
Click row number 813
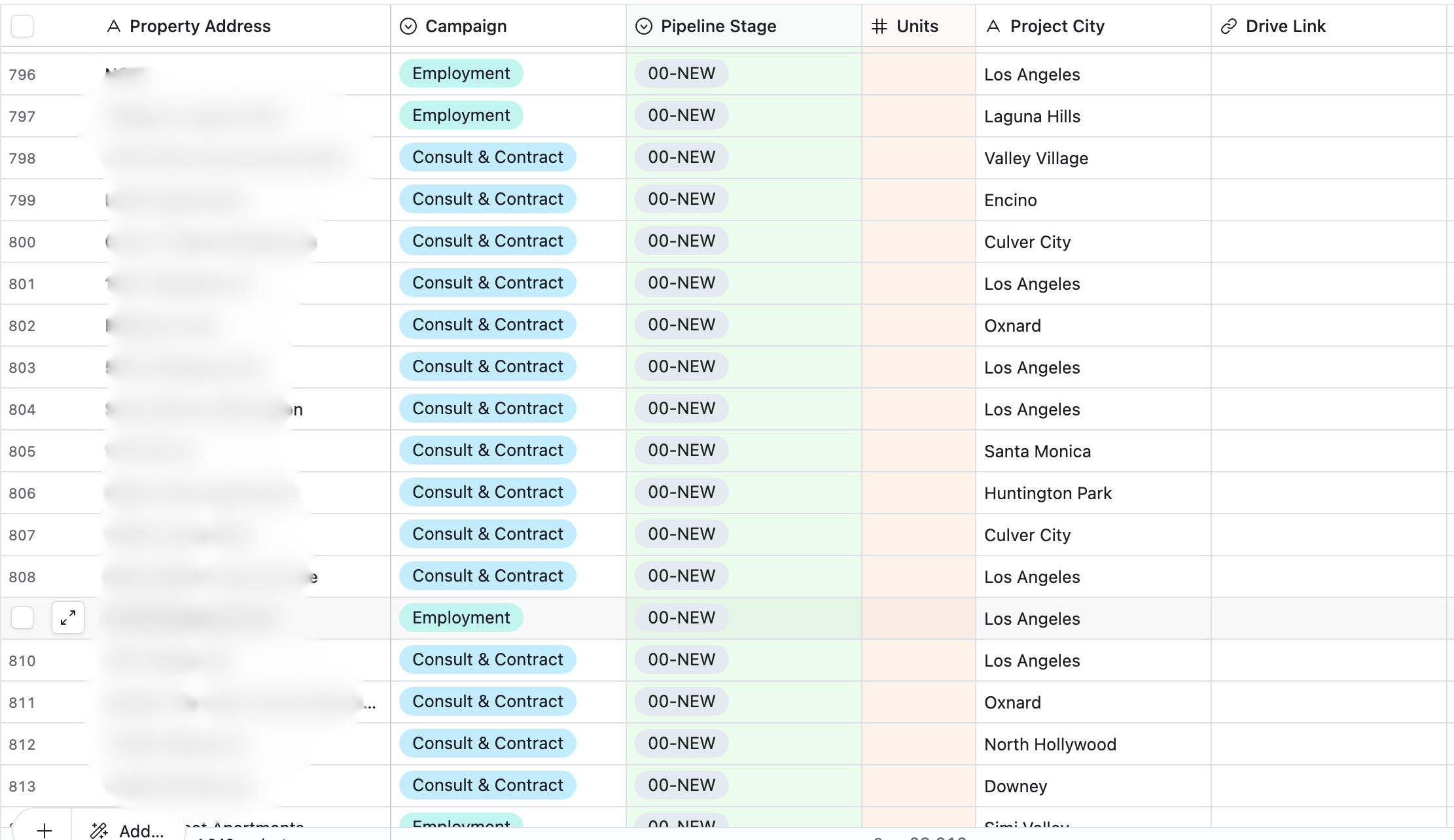click(x=22, y=786)
